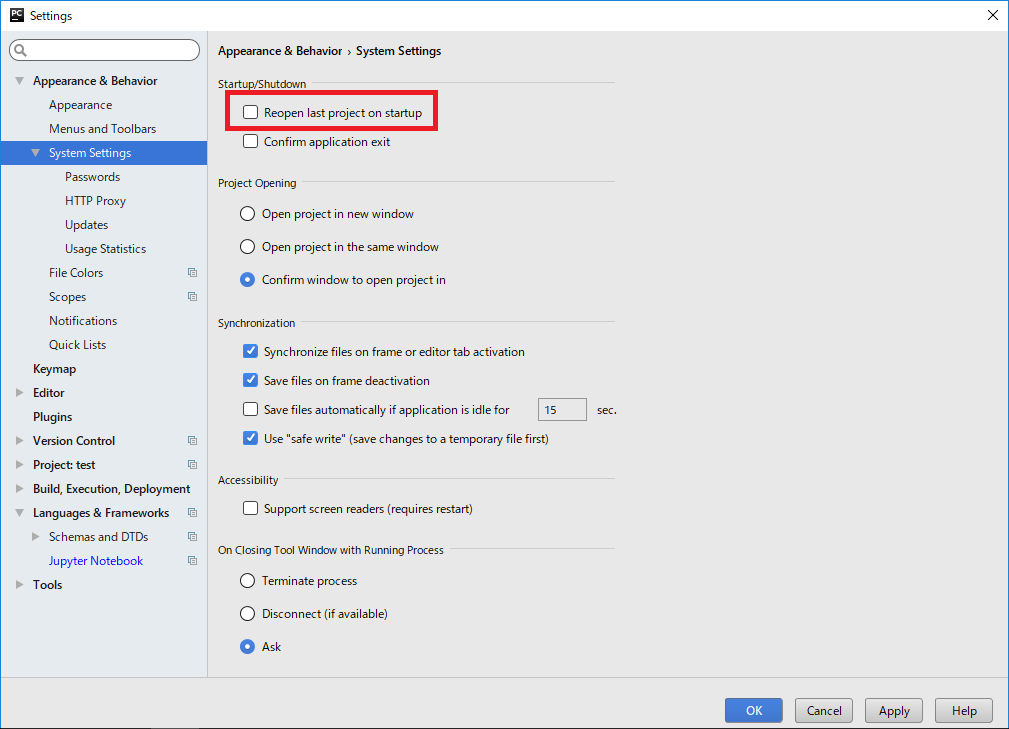Expand the Build, Execution, Deployment node
Image resolution: width=1009 pixels, height=729 pixels.
20,489
